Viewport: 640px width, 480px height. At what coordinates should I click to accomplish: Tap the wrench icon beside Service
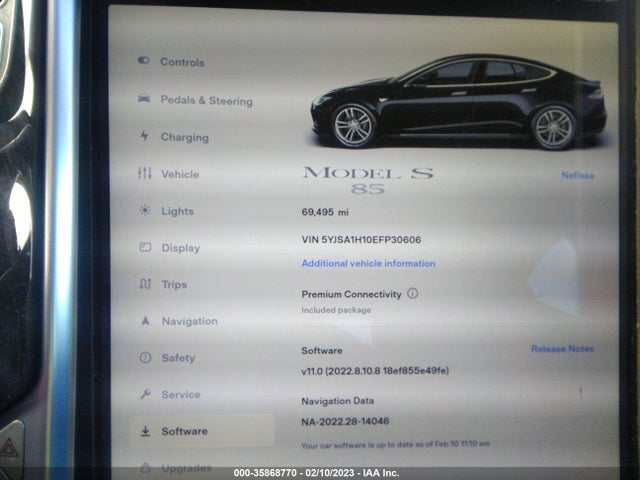[146, 394]
